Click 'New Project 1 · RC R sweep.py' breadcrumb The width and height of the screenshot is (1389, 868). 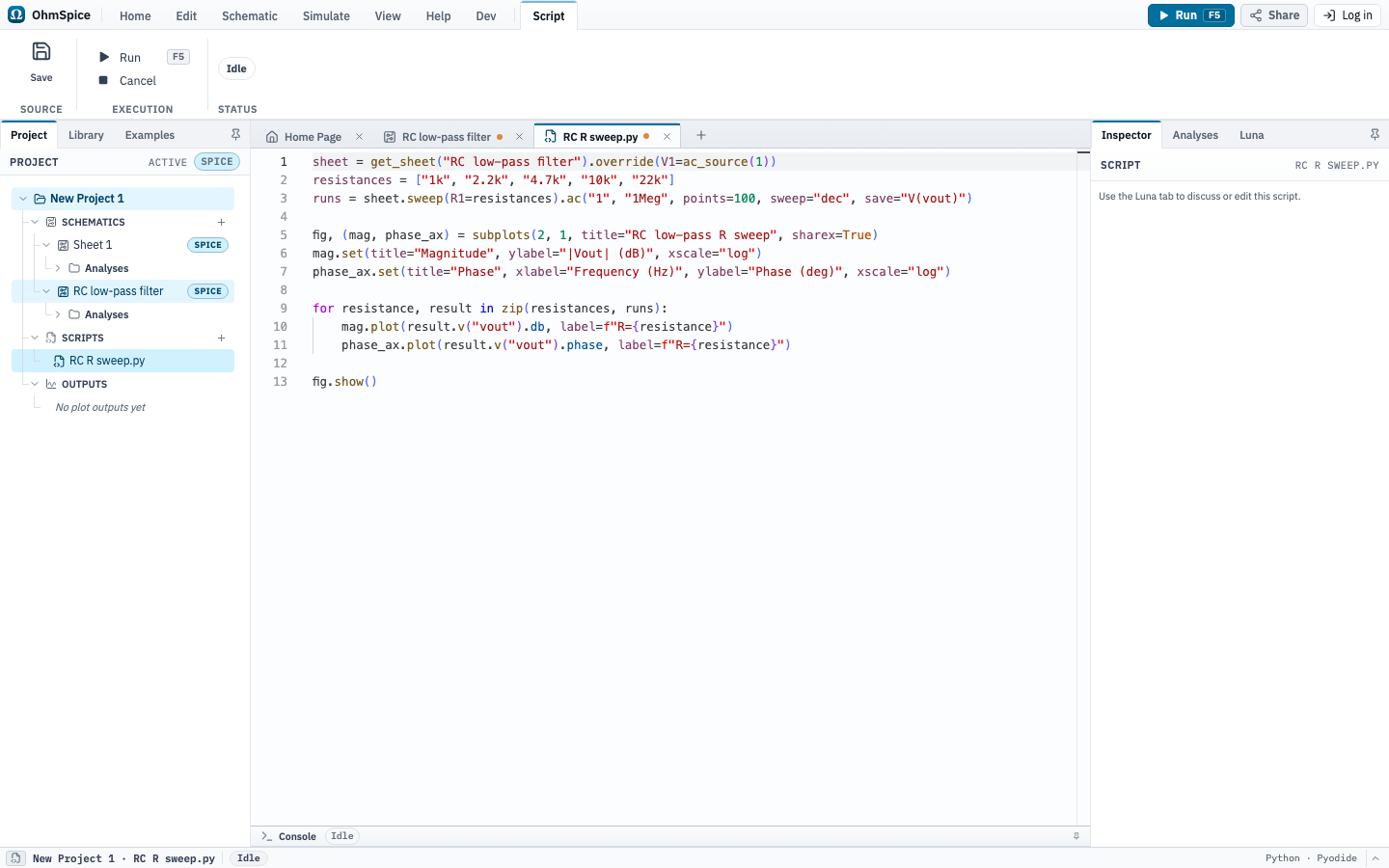[x=123, y=858]
